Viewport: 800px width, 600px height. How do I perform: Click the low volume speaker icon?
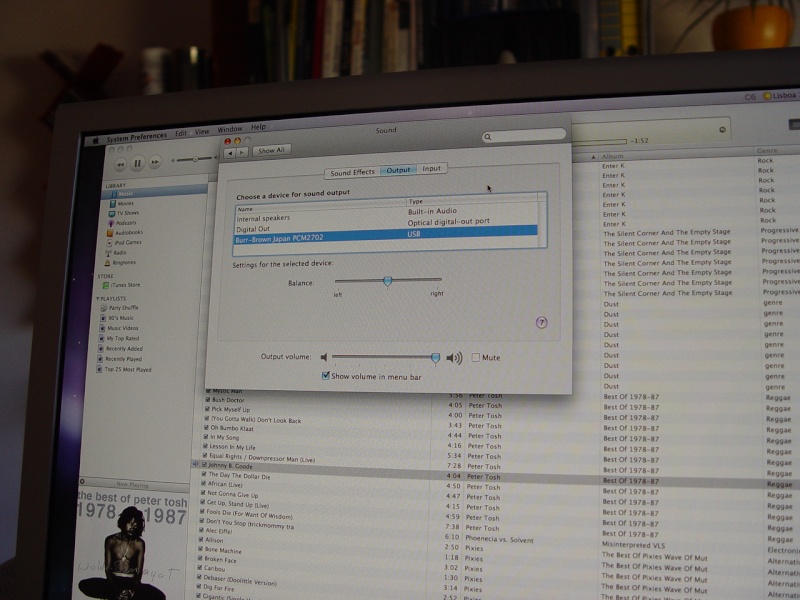[324, 357]
